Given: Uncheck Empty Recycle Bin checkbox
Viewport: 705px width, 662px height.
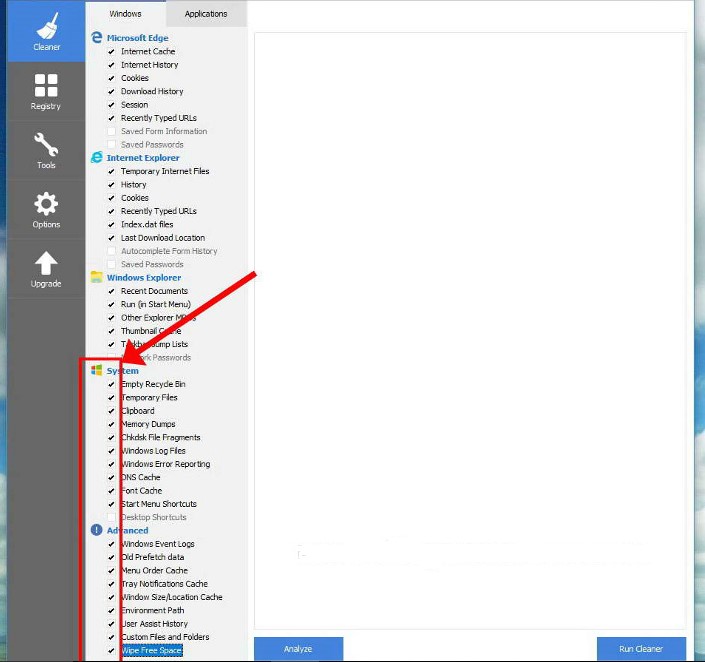Looking at the screenshot, I should pyautogui.click(x=111, y=384).
